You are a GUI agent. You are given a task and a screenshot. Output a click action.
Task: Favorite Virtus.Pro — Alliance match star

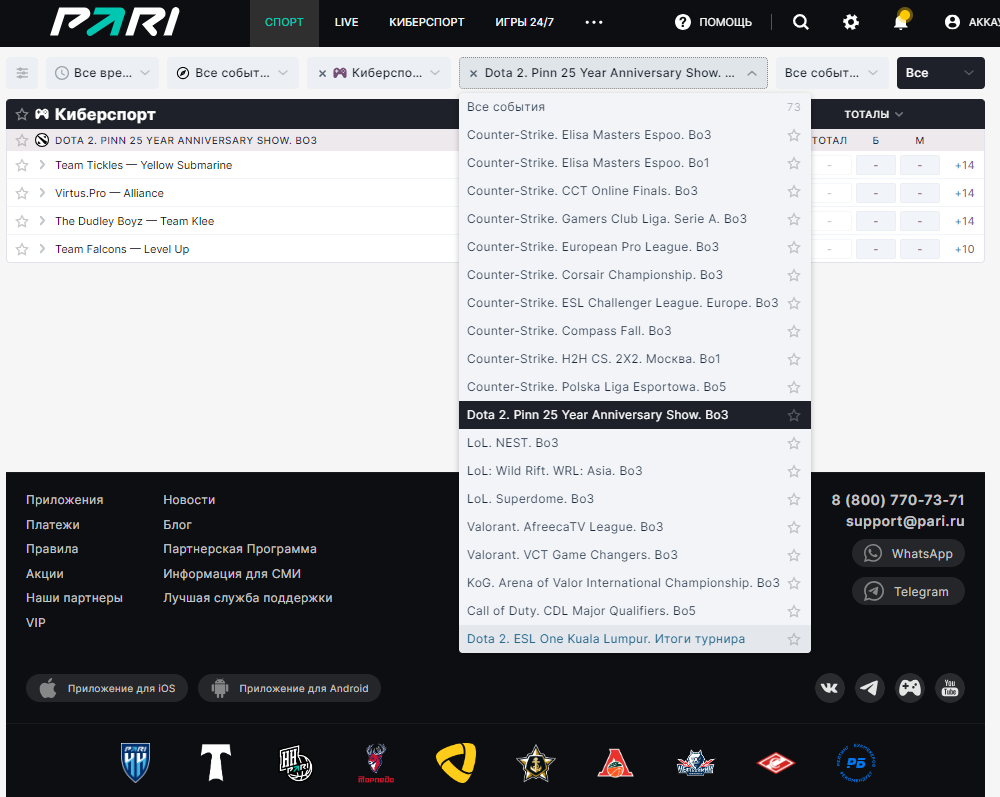[22, 193]
